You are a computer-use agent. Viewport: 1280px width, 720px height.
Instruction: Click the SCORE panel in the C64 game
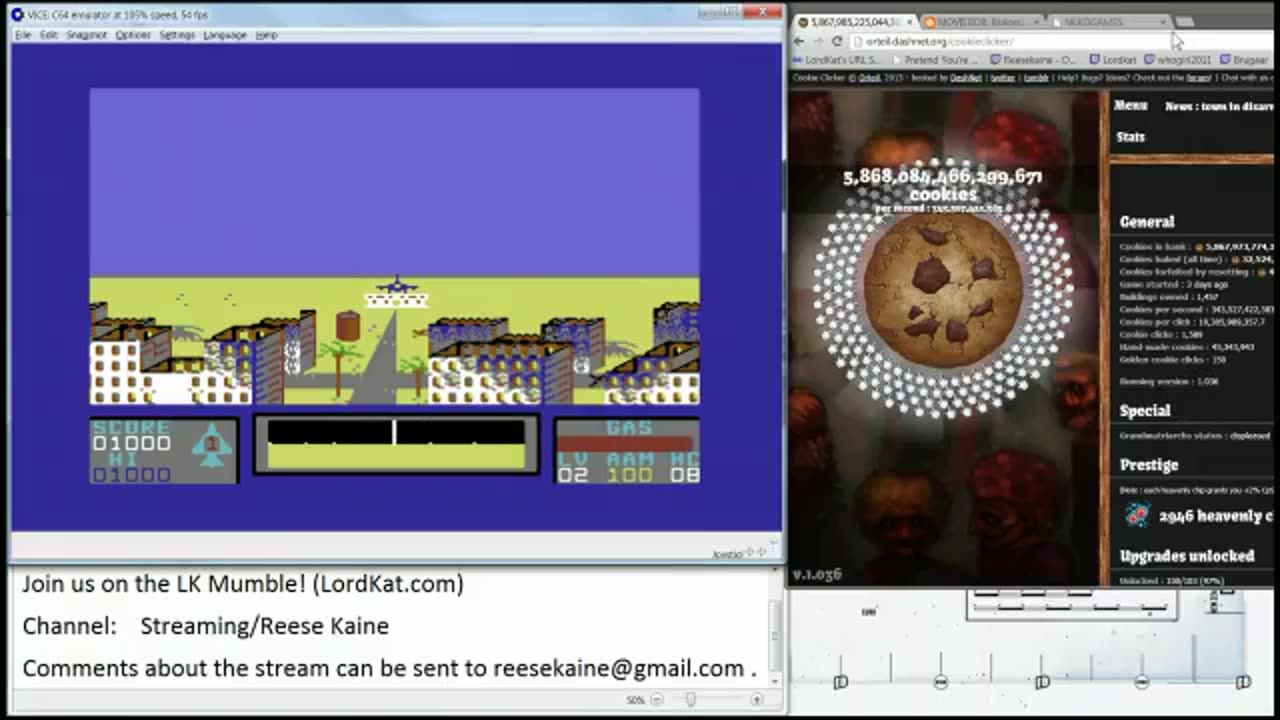pyautogui.click(x=164, y=450)
